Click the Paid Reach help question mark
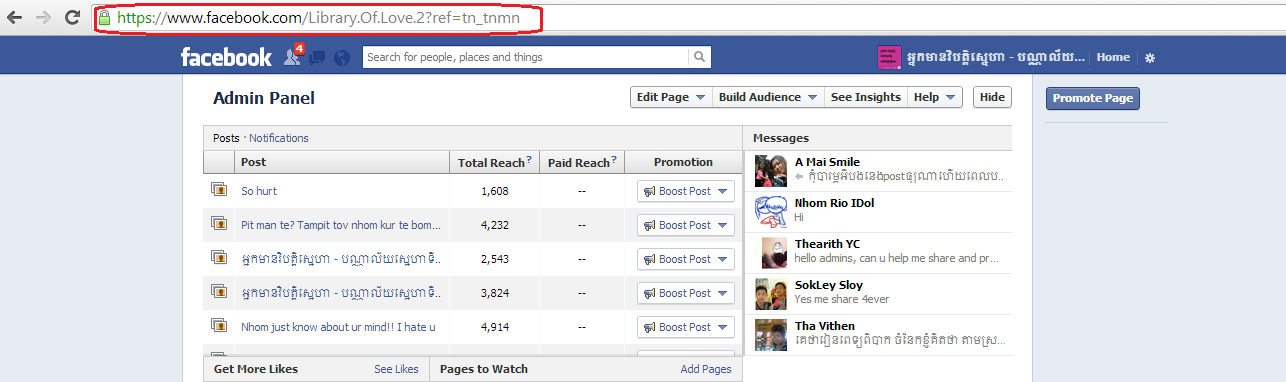The image size is (1286, 382). tap(613, 161)
